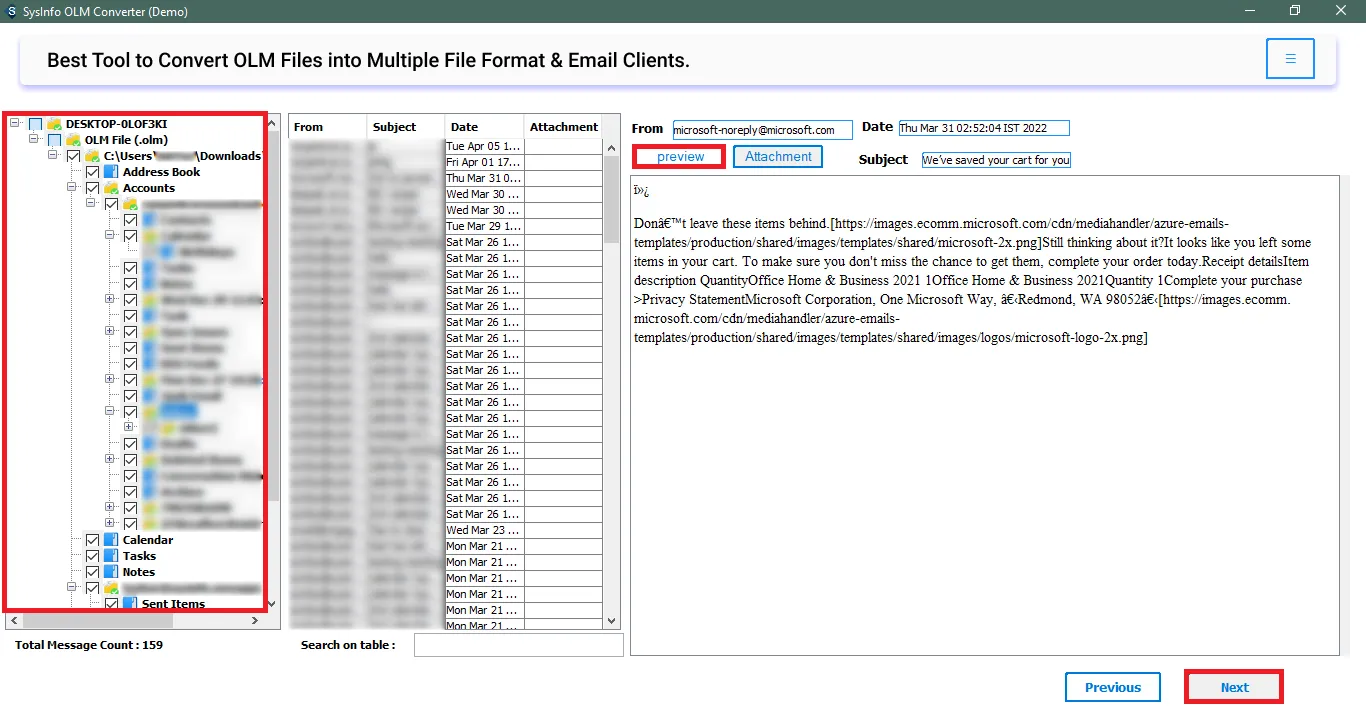Click the Tasks item icon in tree

(111, 556)
